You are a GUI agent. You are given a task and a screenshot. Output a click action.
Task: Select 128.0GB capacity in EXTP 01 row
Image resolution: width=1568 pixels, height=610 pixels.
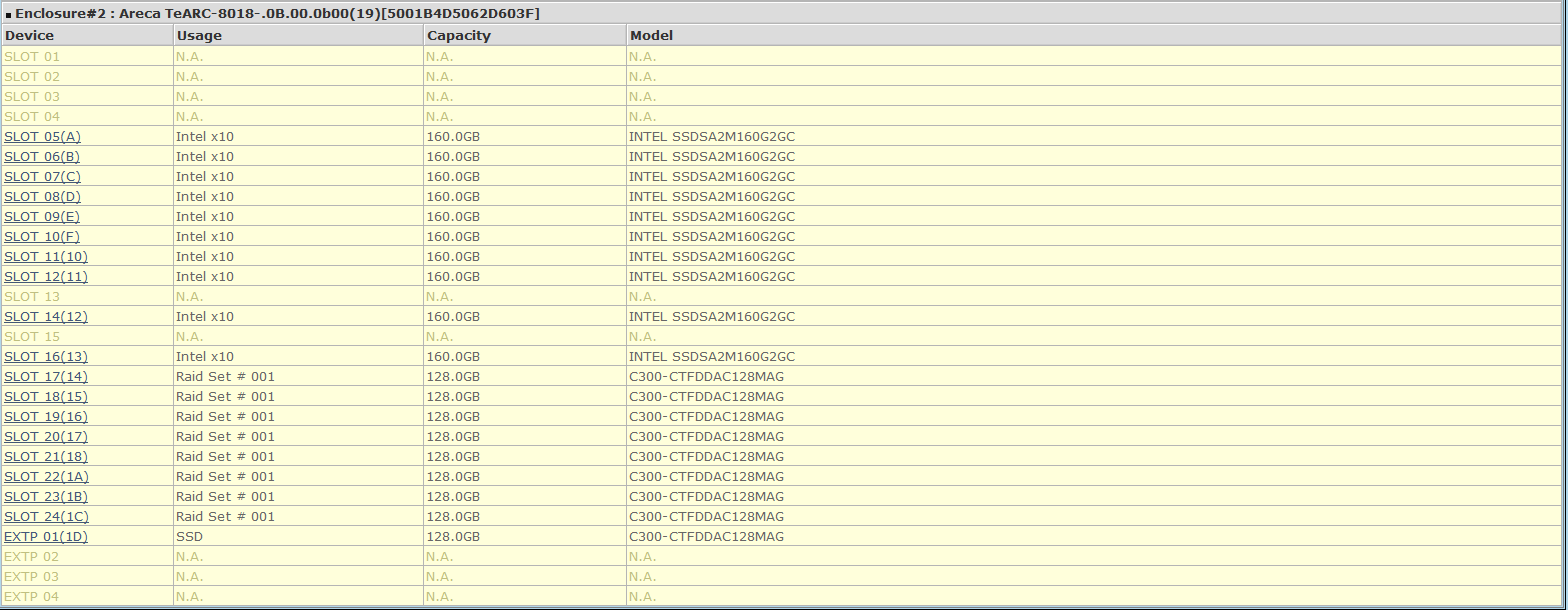coord(453,536)
